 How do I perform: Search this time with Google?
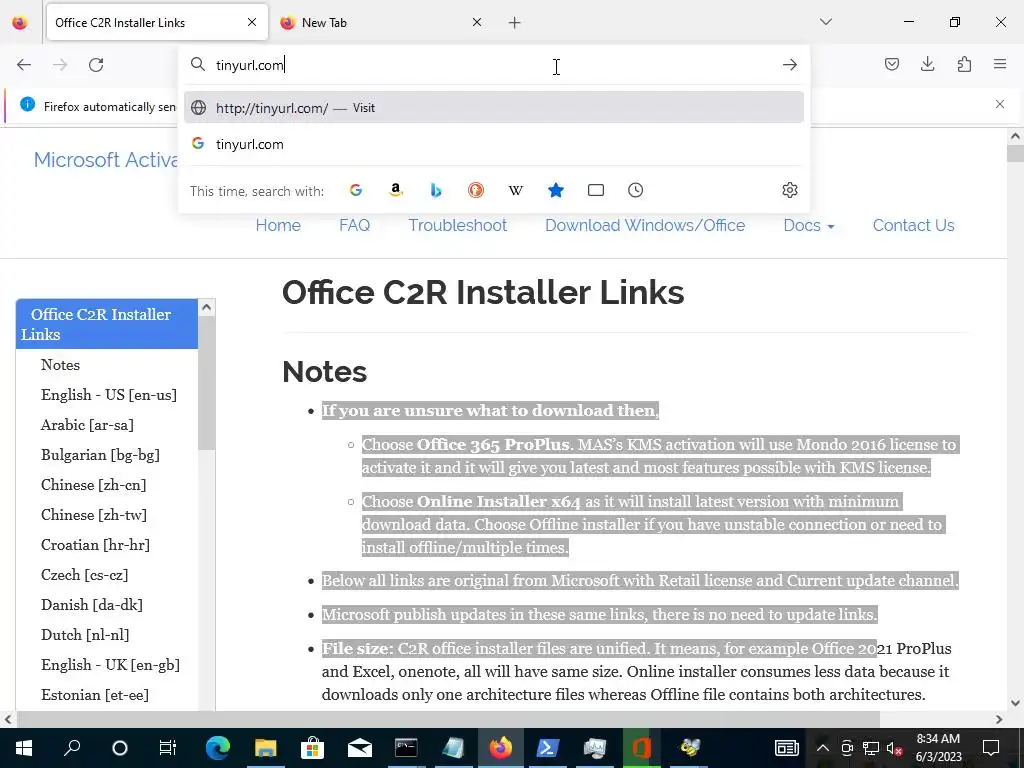tap(356, 190)
